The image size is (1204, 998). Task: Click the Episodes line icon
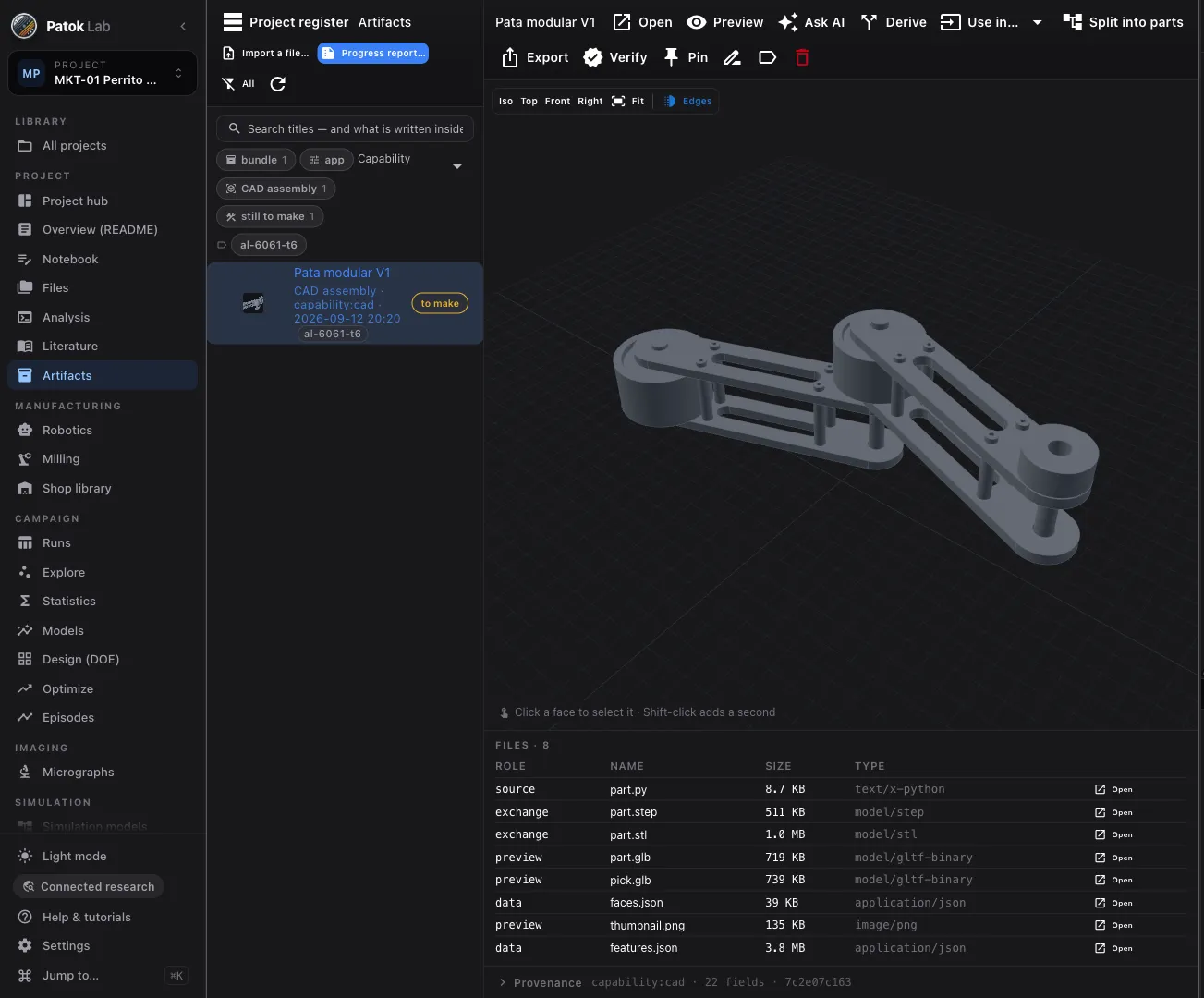25,718
